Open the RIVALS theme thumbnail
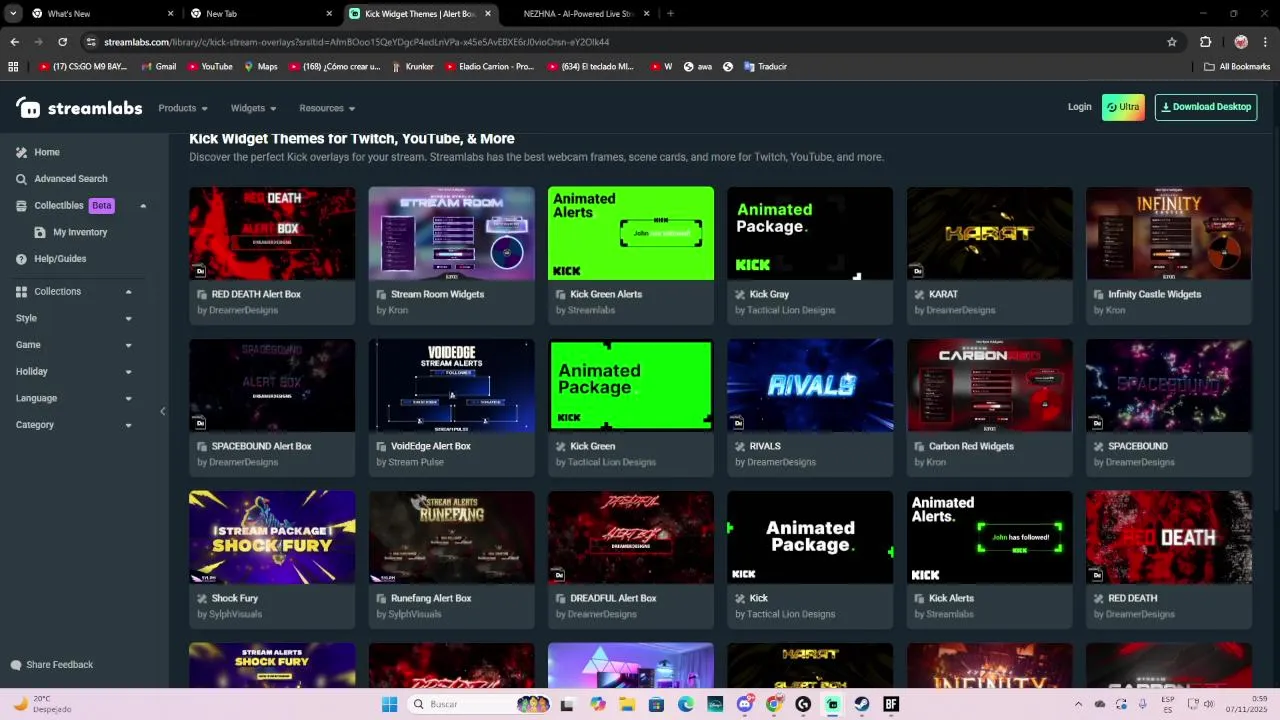Image resolution: width=1280 pixels, height=720 pixels. click(810, 385)
